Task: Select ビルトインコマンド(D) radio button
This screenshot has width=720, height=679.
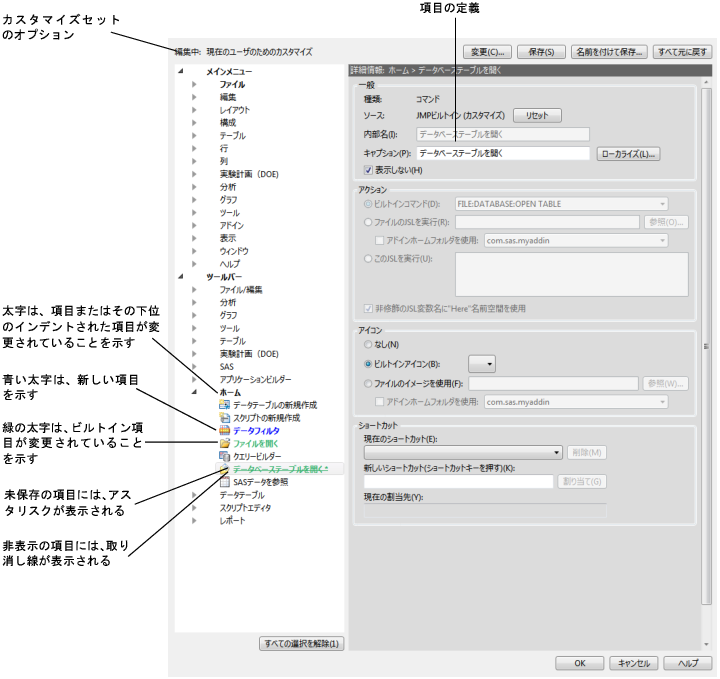Action: [368, 204]
